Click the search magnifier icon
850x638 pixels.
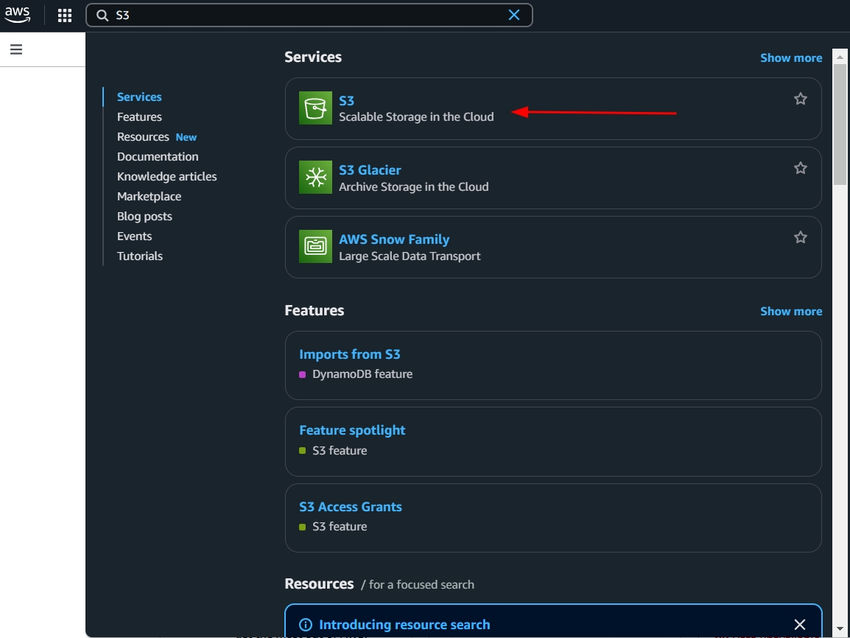[102, 15]
